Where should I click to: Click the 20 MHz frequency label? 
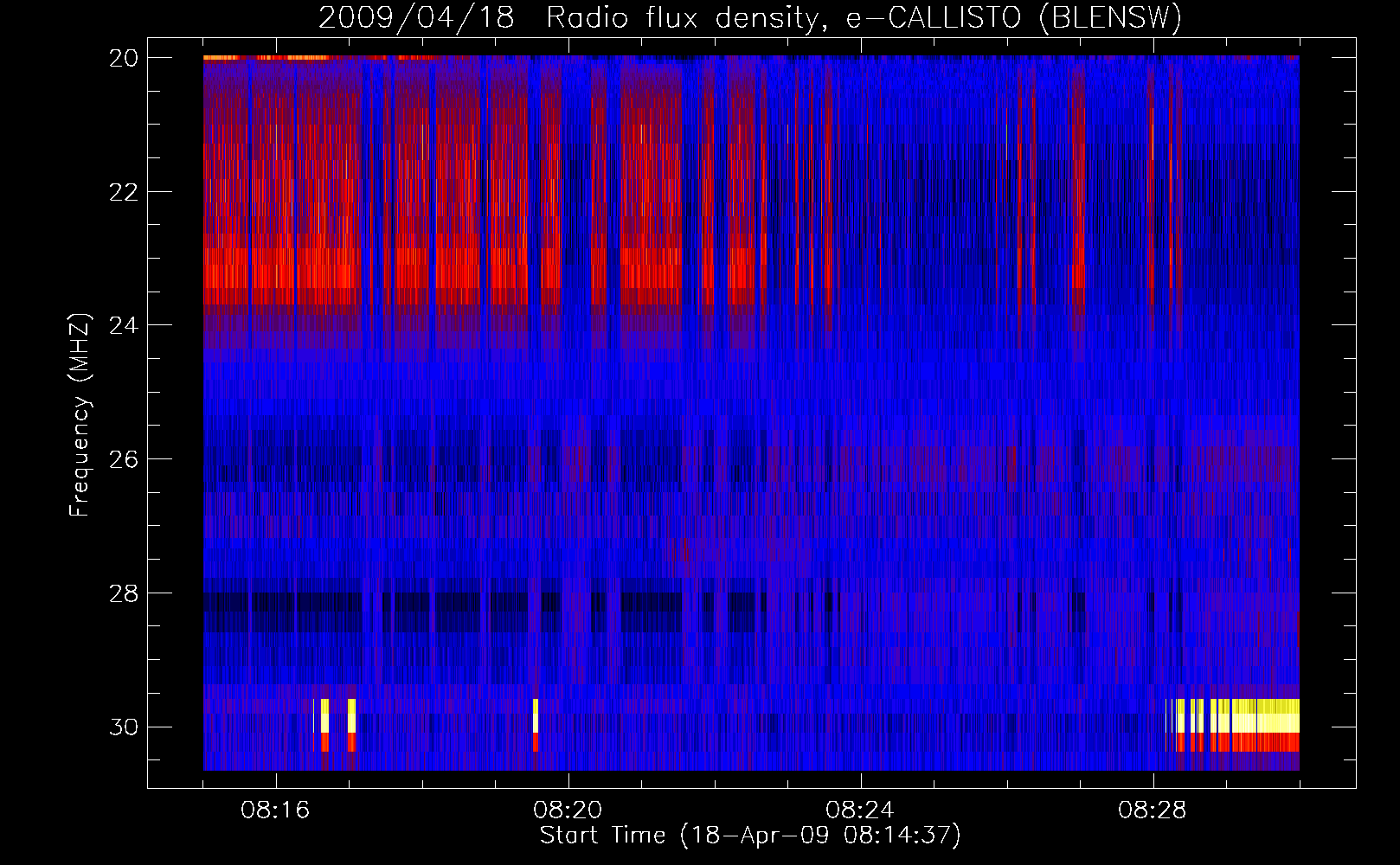coord(124,58)
